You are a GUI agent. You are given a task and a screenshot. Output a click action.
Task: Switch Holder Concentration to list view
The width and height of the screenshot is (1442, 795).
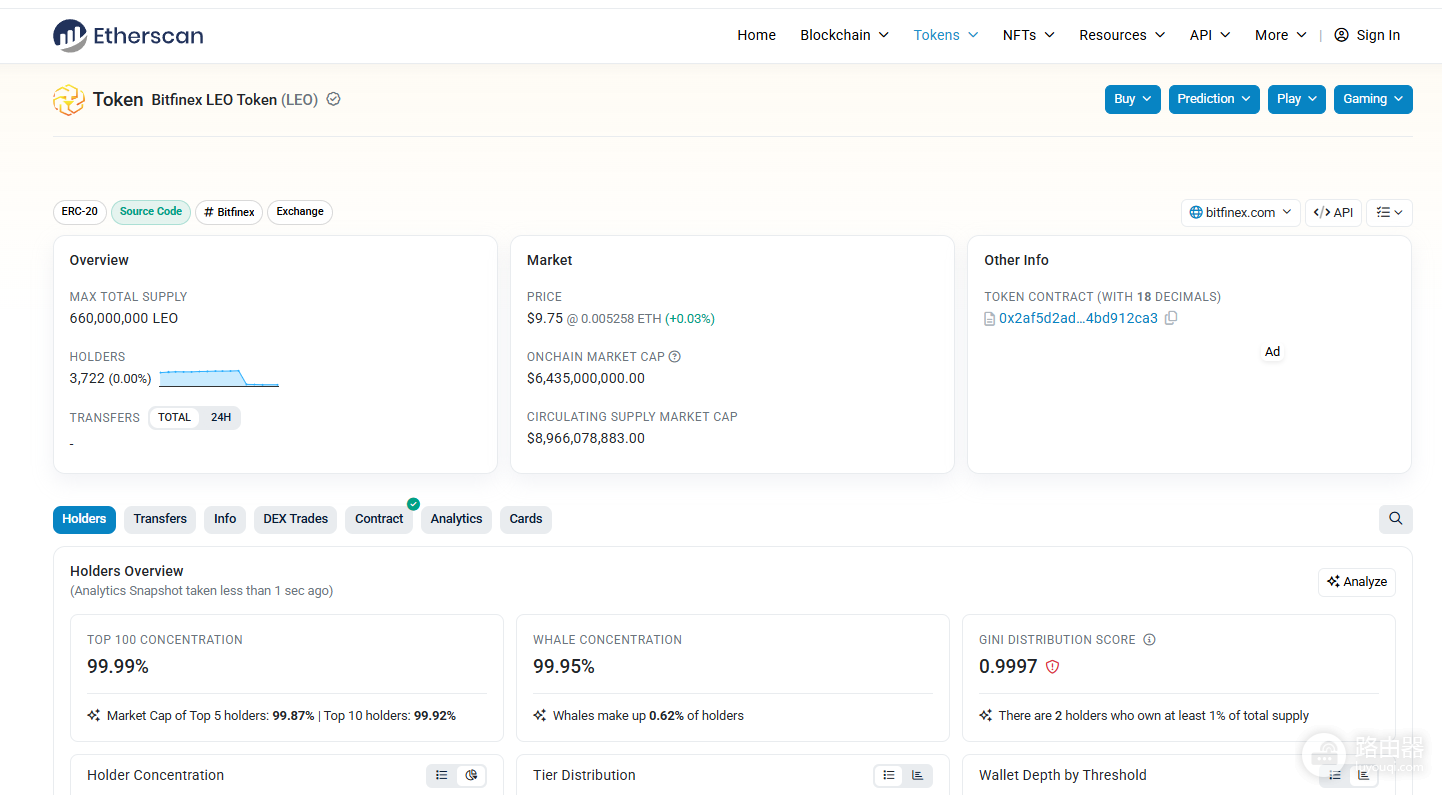coord(441,775)
